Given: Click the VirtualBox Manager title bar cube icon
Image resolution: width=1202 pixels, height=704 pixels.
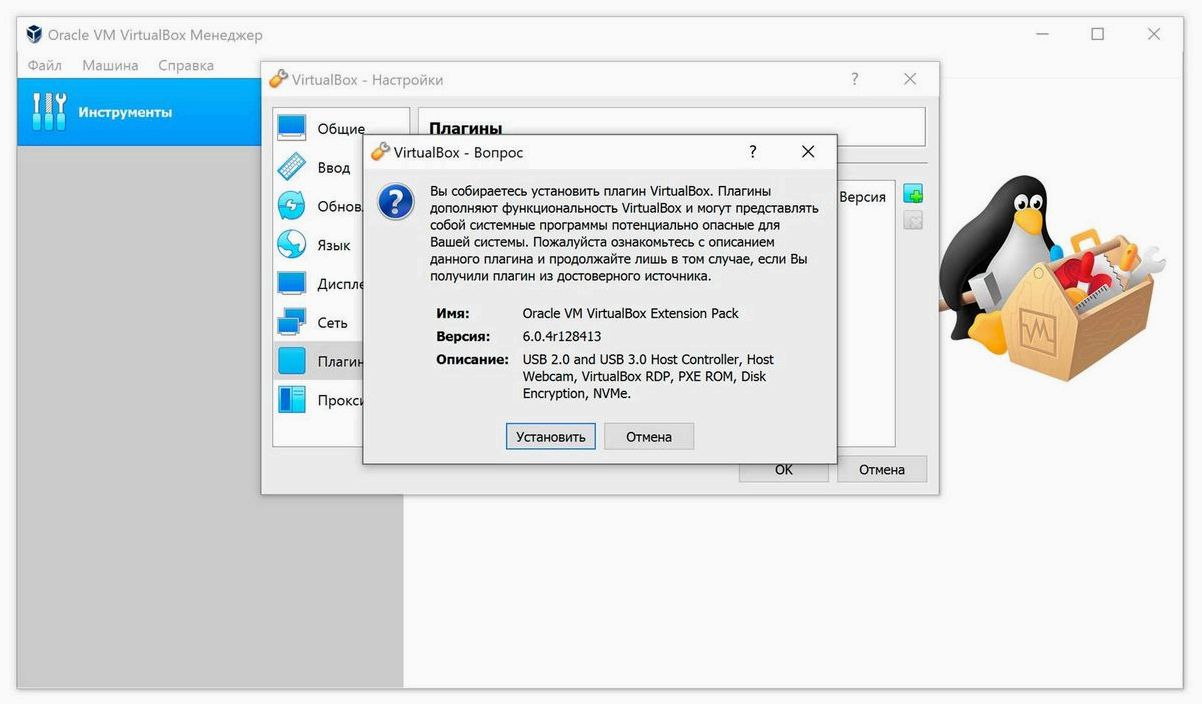Looking at the screenshot, I should (x=34, y=35).
